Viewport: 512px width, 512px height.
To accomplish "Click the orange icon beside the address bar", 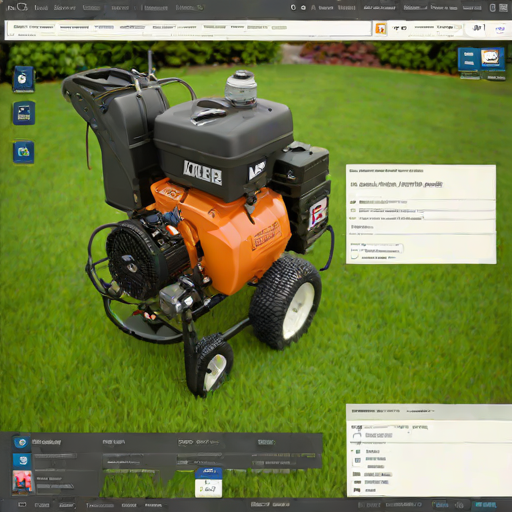I will coord(380,29).
